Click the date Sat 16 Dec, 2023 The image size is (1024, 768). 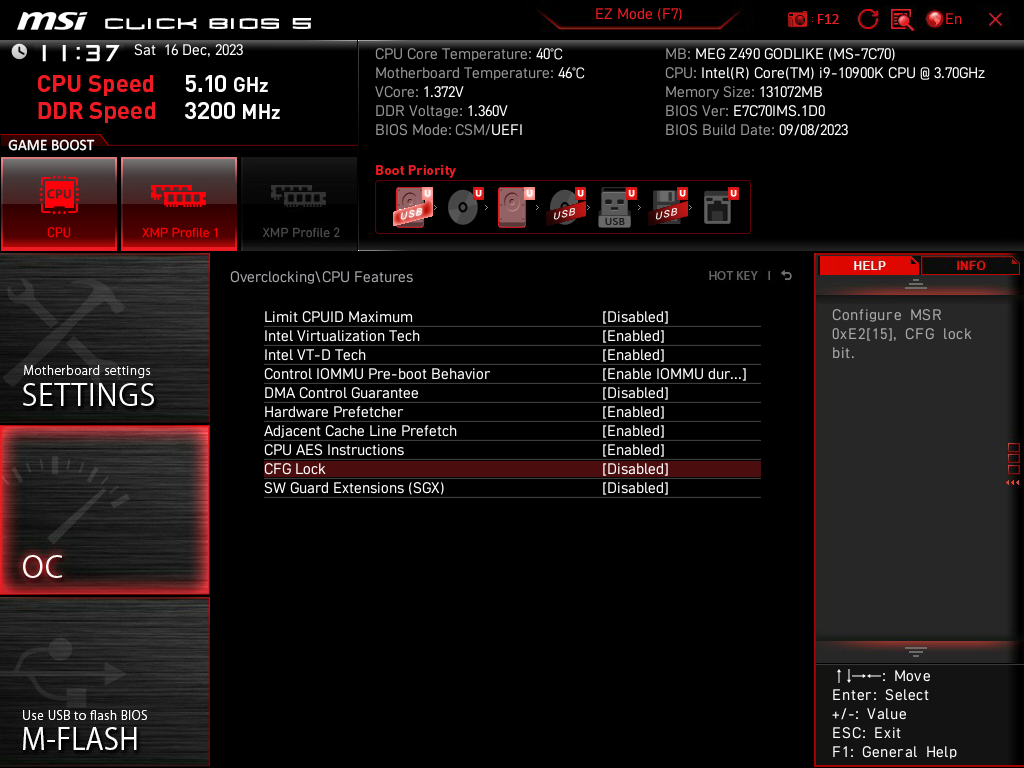click(x=189, y=50)
